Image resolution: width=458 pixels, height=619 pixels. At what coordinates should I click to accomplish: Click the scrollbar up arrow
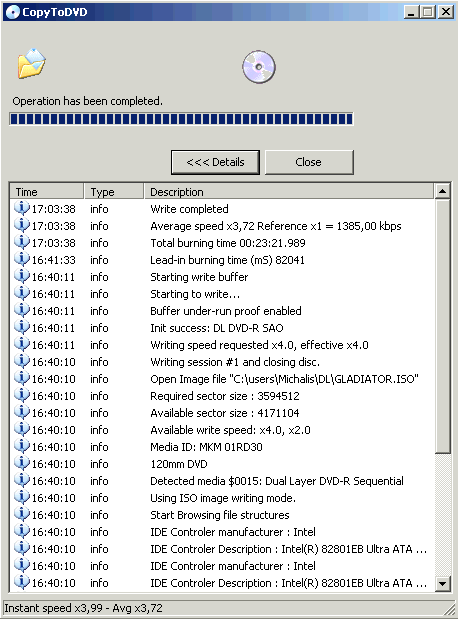coord(443,191)
